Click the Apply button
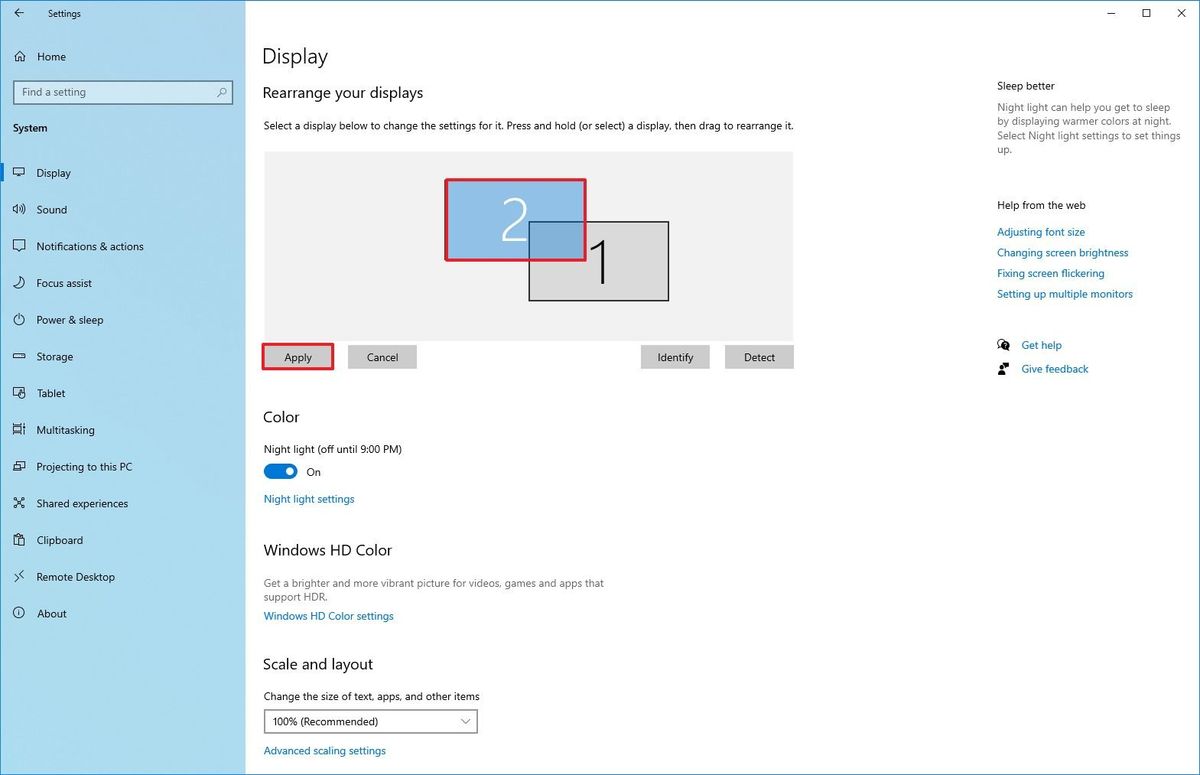This screenshot has height=775, width=1200. (297, 356)
